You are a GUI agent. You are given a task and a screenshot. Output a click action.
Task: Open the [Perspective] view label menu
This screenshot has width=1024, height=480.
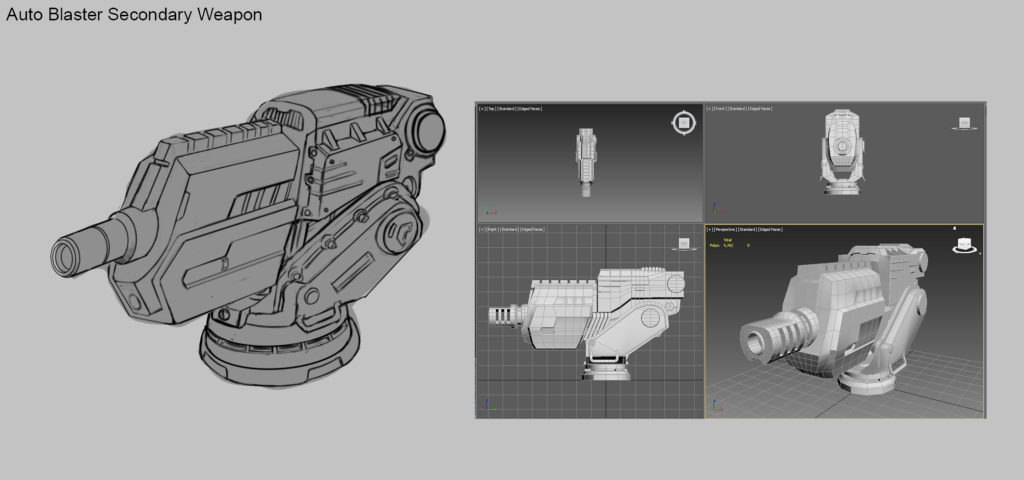click(x=725, y=229)
